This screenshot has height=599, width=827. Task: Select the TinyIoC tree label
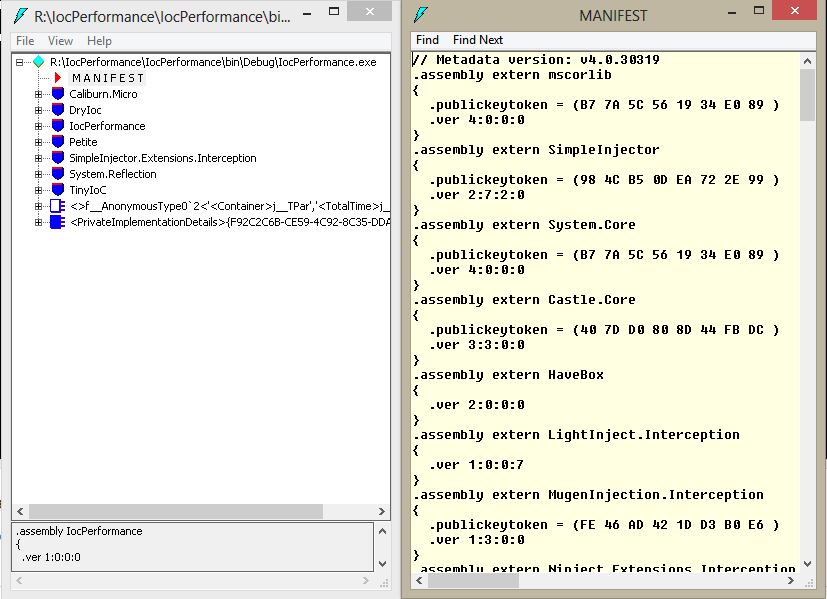[88, 190]
